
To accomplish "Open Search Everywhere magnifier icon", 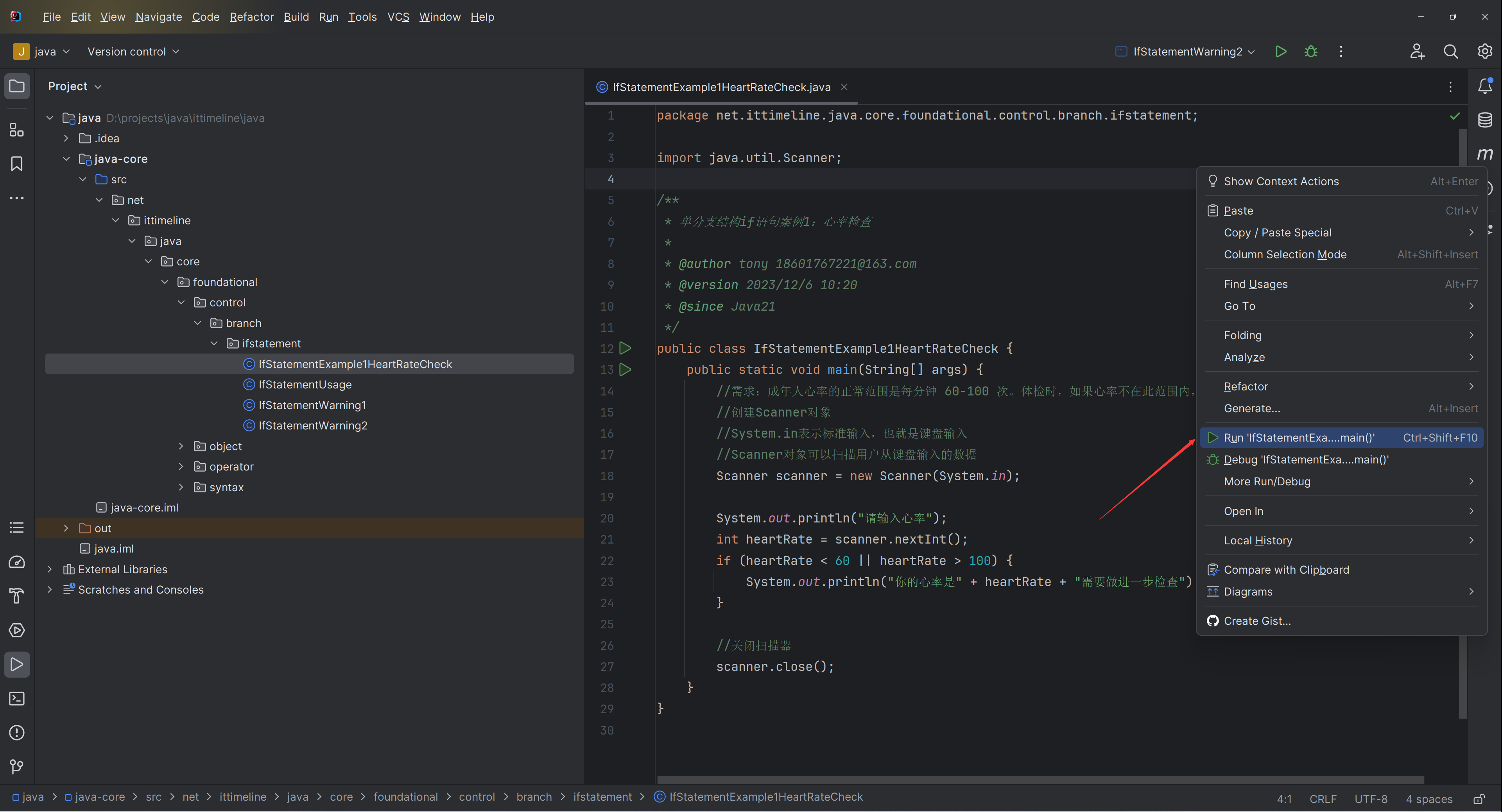I will [1451, 51].
